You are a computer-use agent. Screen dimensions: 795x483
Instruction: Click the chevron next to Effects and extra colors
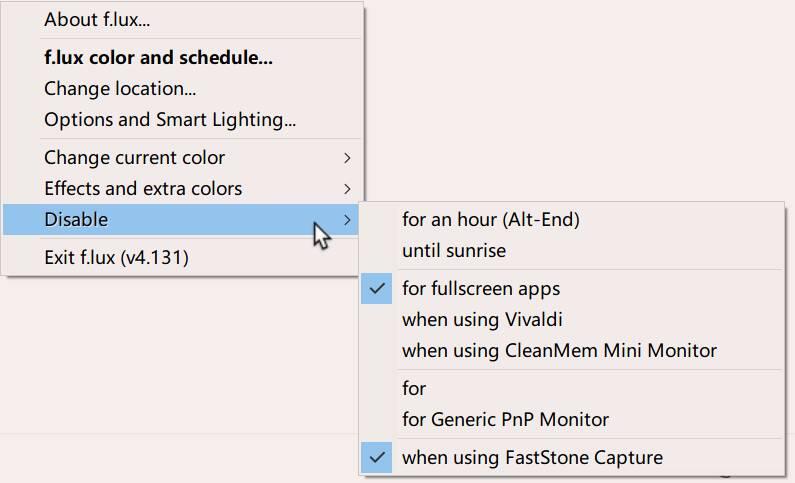coord(347,189)
